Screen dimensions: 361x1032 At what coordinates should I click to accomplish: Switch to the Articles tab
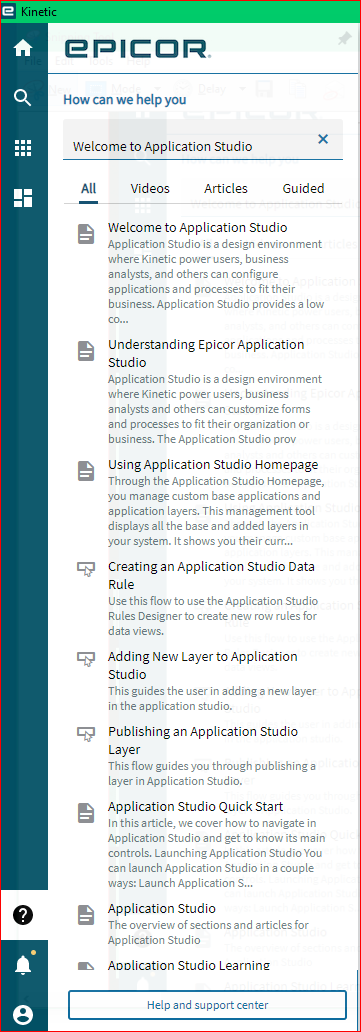point(226,188)
